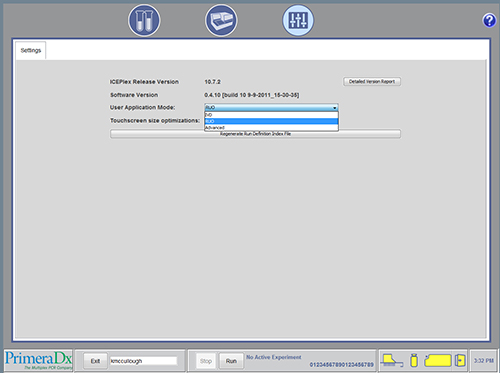The height and width of the screenshot is (373, 500).
Task: Click the instrument tray status icon
Action: click(391, 361)
